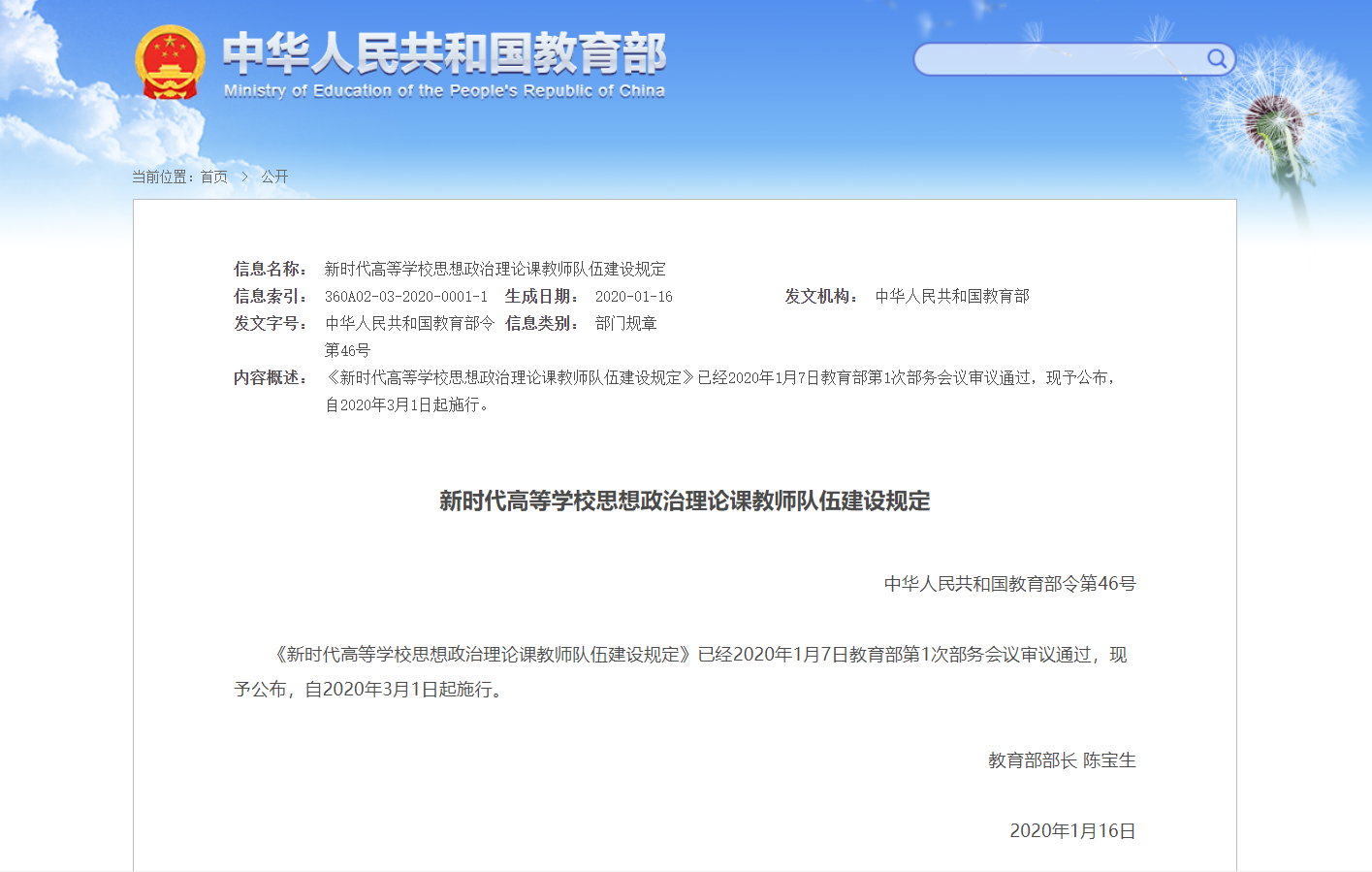The image size is (1372, 872).
Task: Click the 信息名称 label
Action: coord(271,269)
